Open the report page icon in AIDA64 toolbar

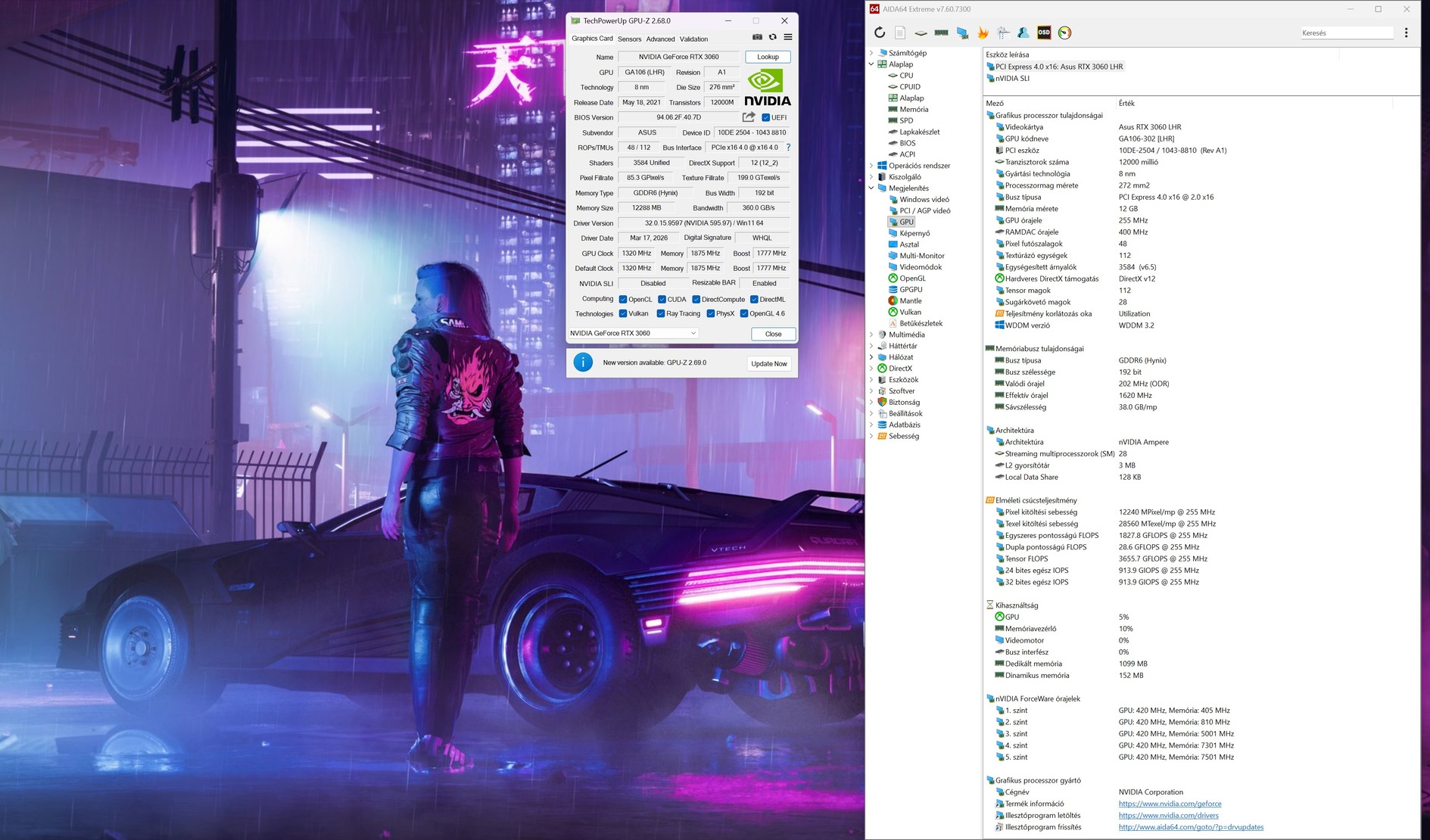pos(900,33)
